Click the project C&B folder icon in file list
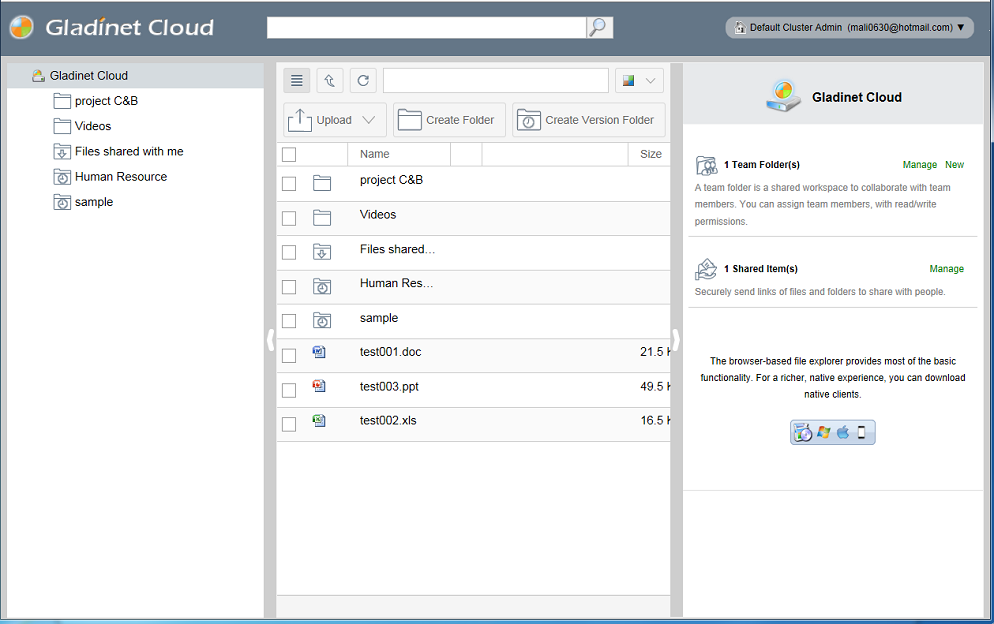 tap(322, 183)
